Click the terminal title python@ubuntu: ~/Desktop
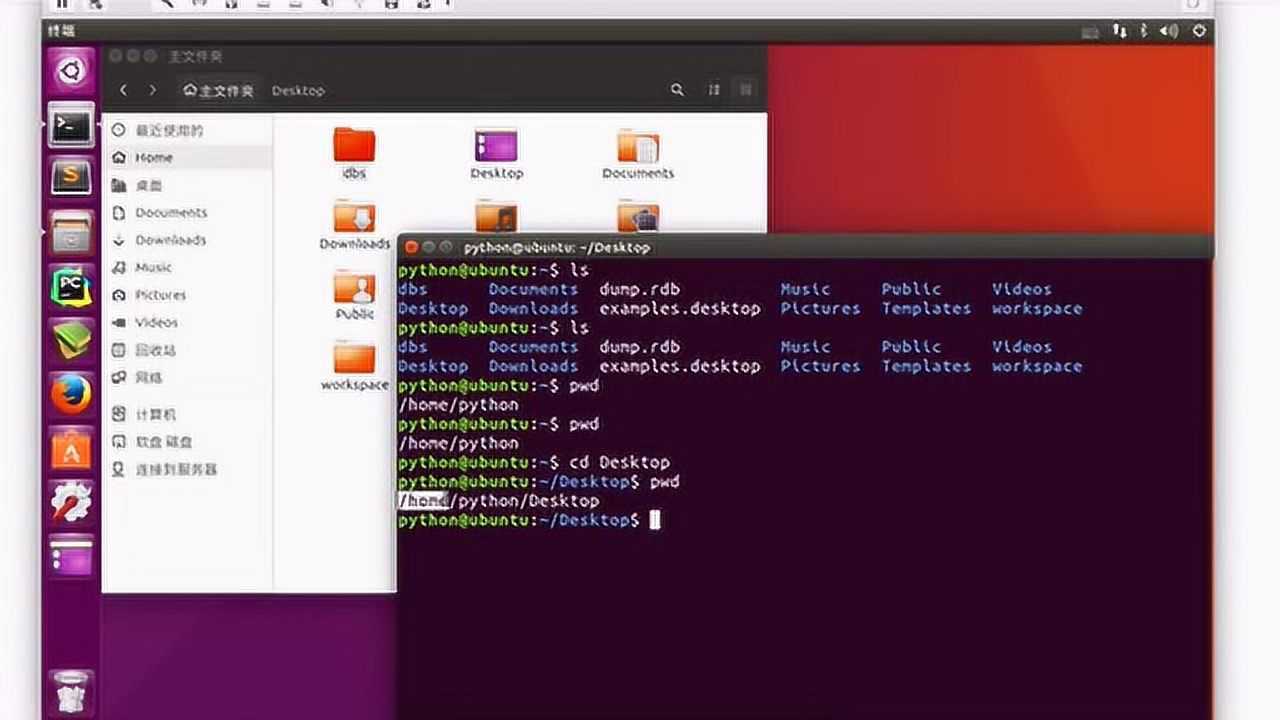This screenshot has height=720, width=1280. pos(557,247)
